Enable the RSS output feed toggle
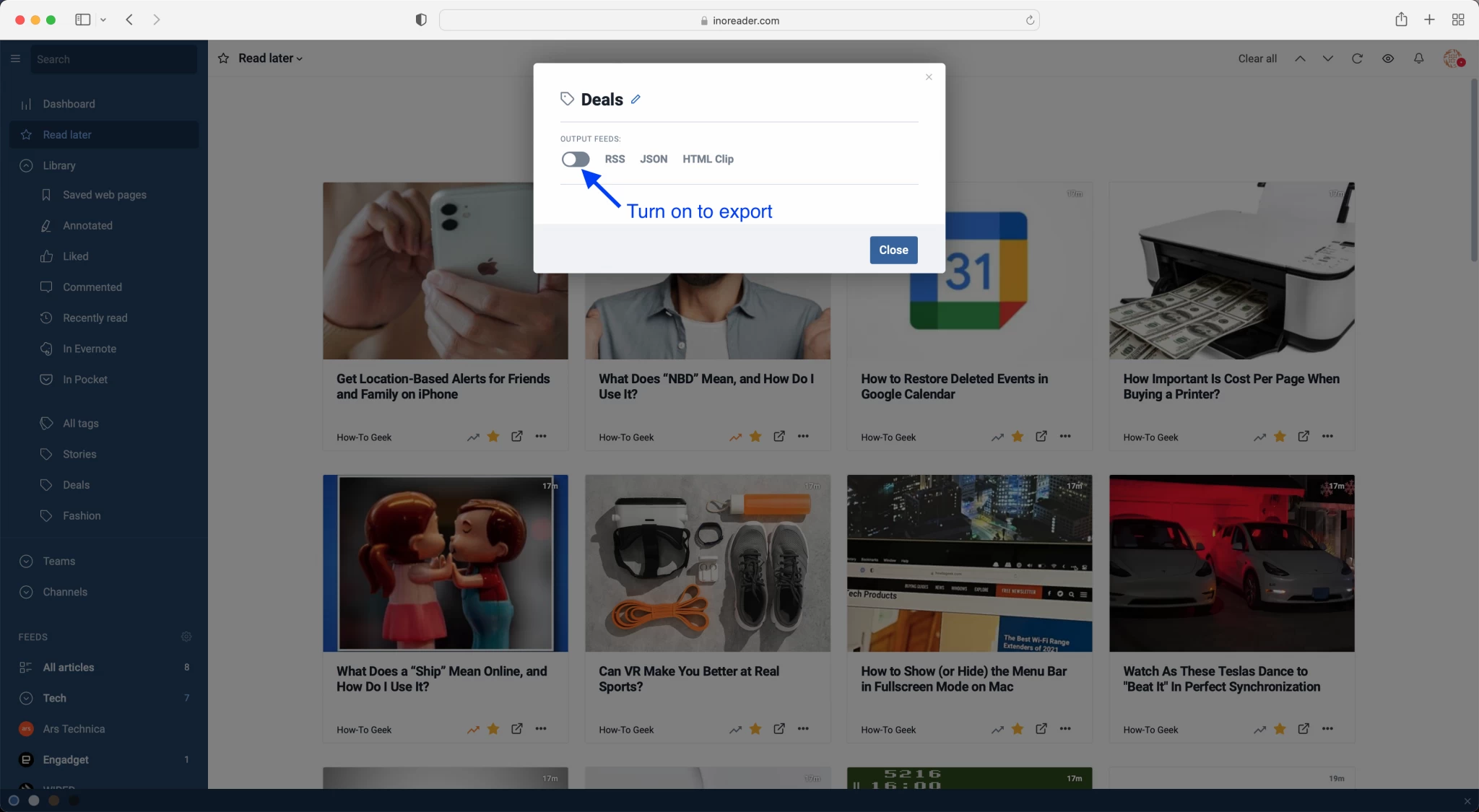Screen dimensions: 1479x812 click(x=574, y=159)
